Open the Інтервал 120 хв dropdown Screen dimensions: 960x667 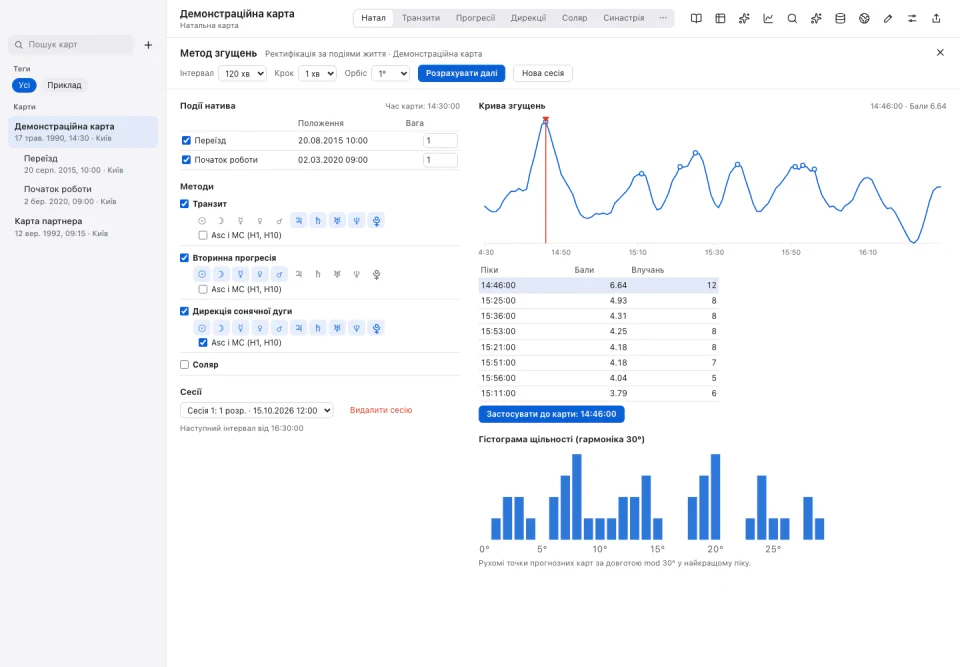coord(242,73)
